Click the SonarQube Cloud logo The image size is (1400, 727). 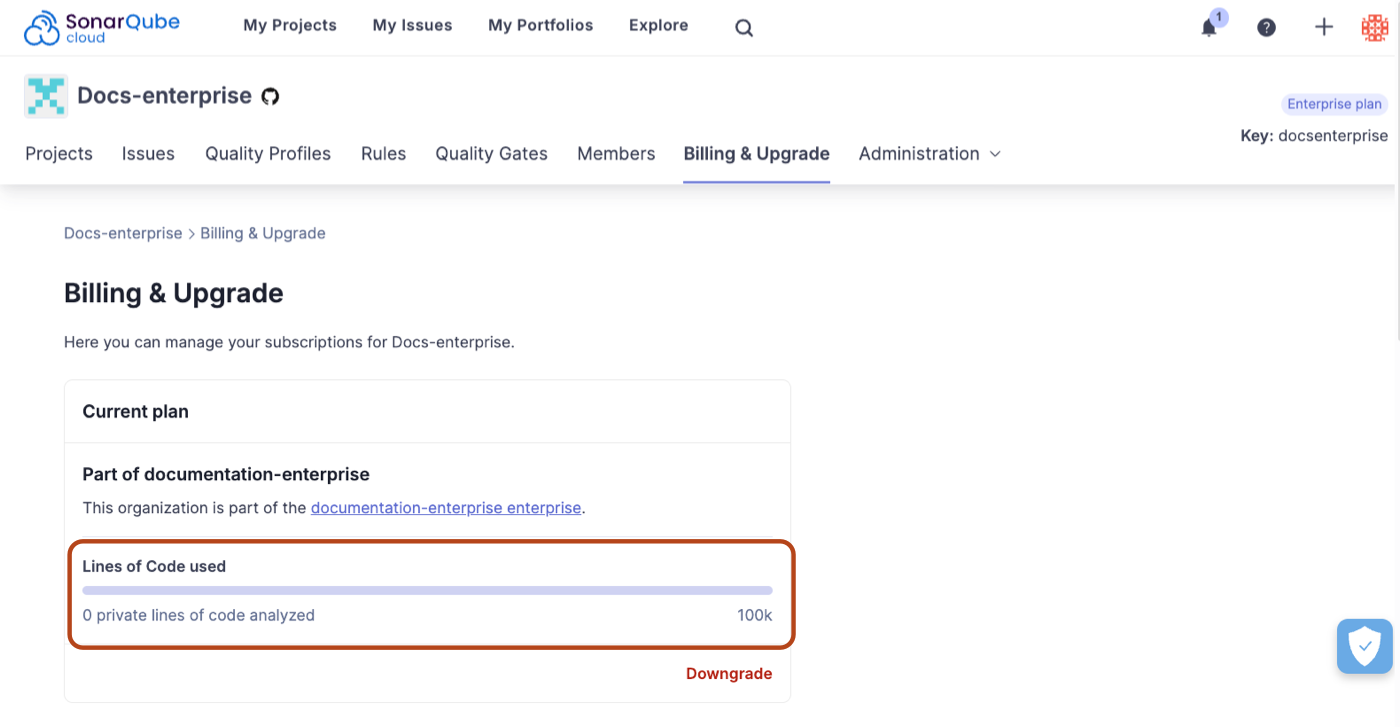[101, 27]
